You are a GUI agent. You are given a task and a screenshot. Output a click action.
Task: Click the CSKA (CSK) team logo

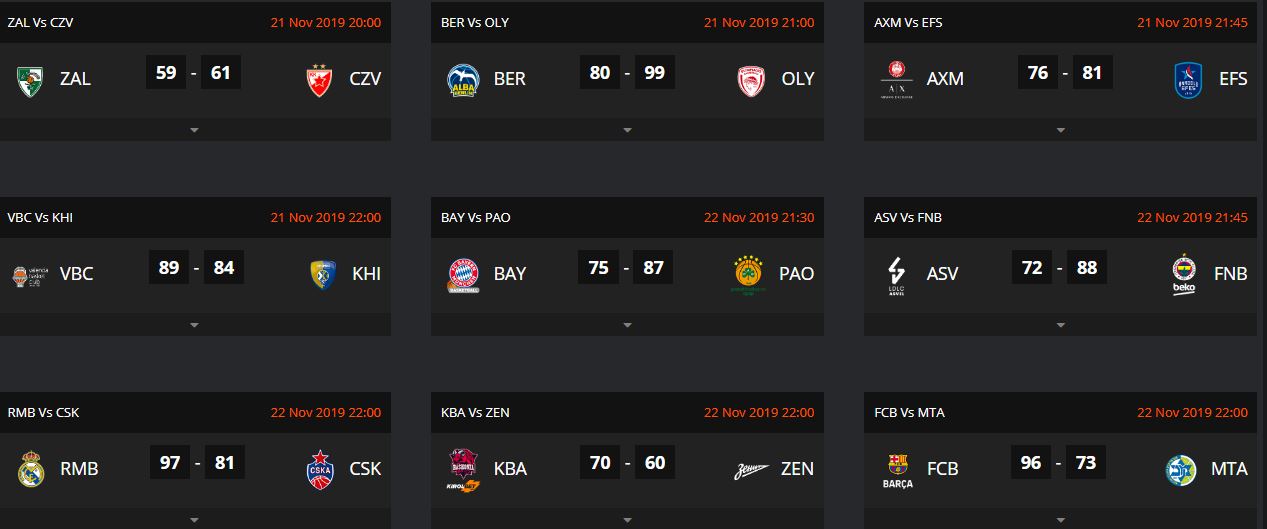[320, 469]
